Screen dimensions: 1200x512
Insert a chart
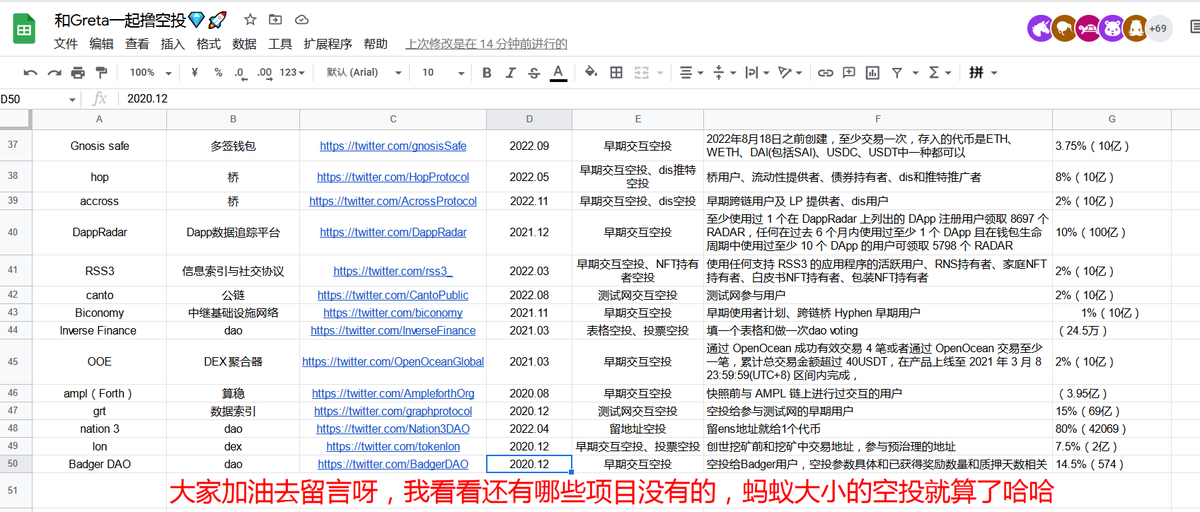pos(873,73)
